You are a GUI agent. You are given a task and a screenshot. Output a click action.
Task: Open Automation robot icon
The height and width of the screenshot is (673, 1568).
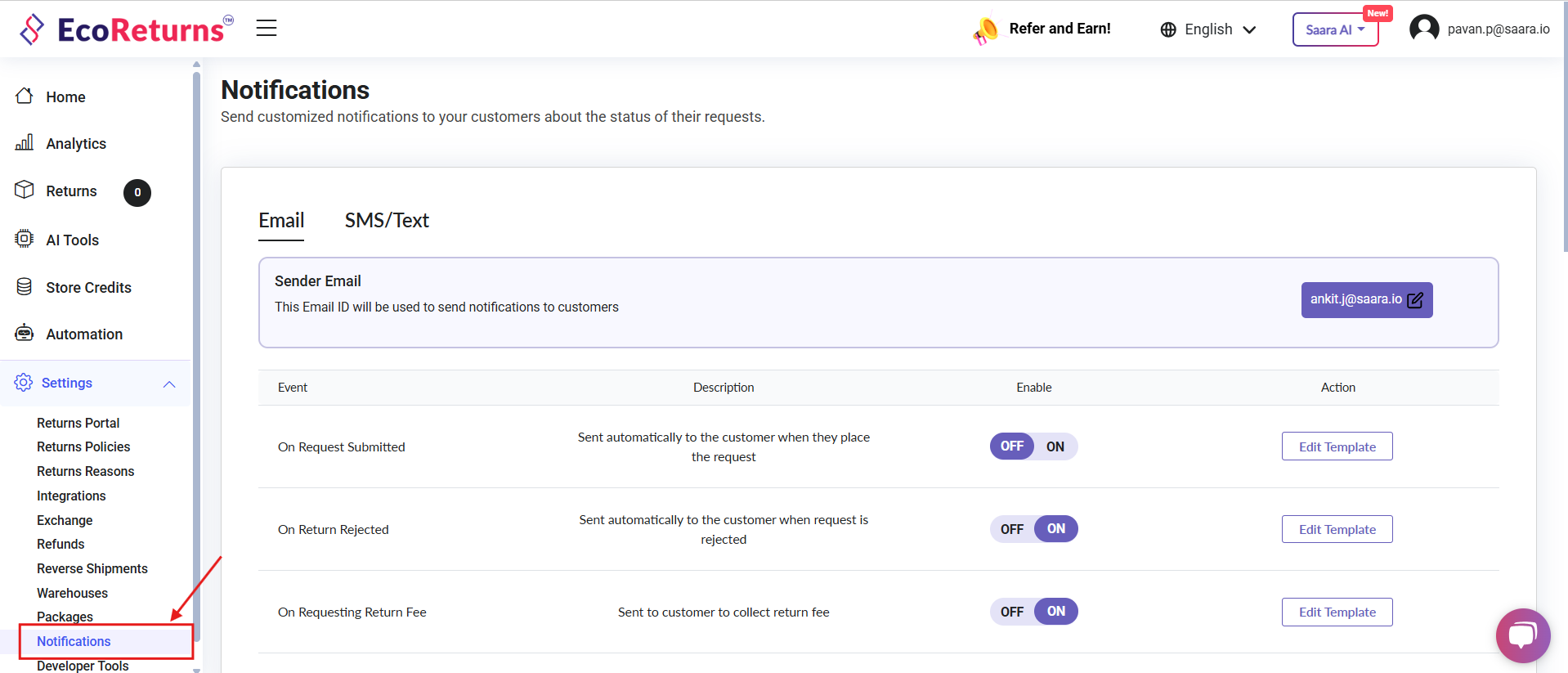(x=25, y=333)
